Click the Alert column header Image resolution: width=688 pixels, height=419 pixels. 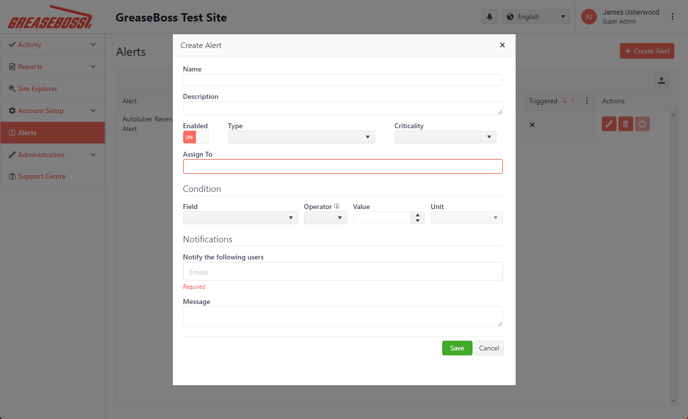[x=129, y=101]
